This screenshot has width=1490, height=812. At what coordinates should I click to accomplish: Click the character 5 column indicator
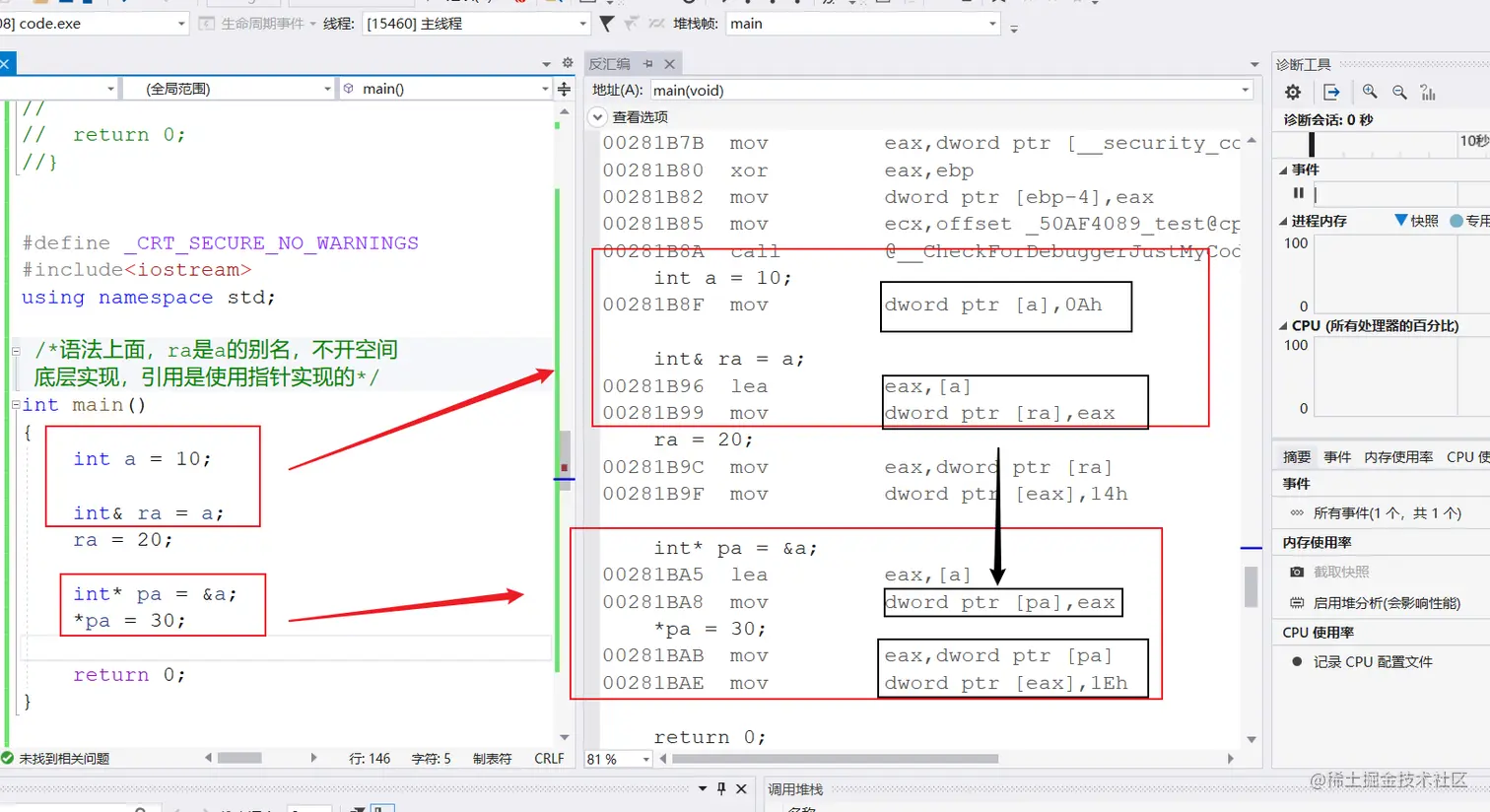[x=431, y=758]
